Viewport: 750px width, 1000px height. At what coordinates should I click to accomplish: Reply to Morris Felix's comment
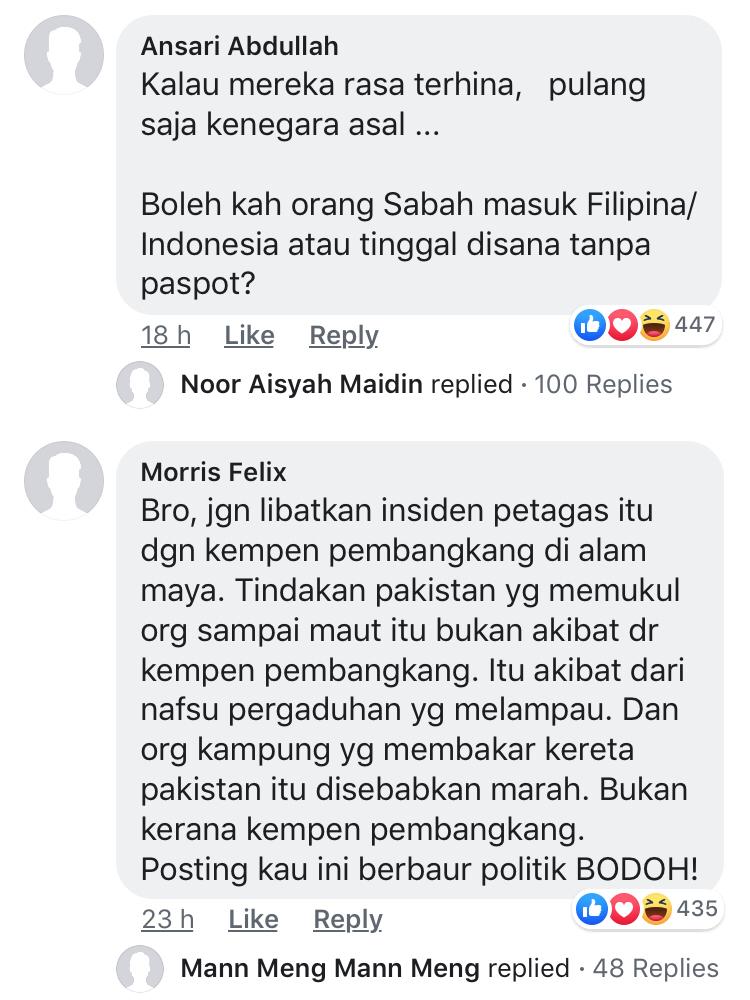(348, 920)
